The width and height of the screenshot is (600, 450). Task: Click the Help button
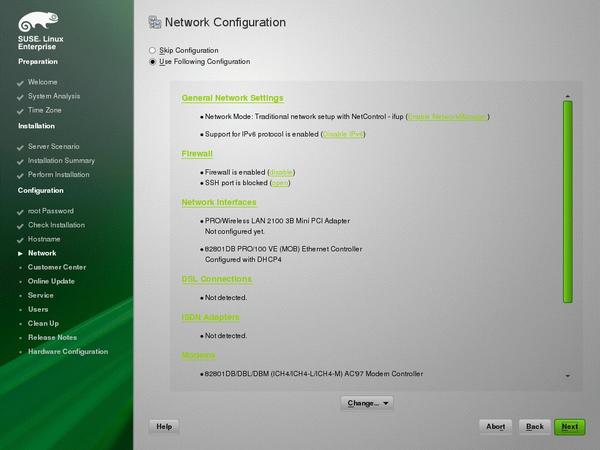tap(164, 427)
